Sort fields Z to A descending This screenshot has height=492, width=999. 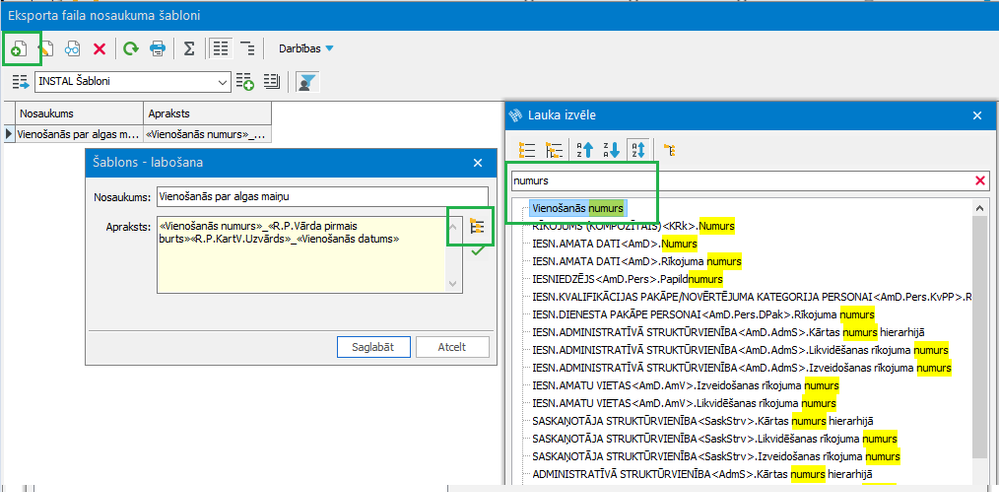coord(612,150)
